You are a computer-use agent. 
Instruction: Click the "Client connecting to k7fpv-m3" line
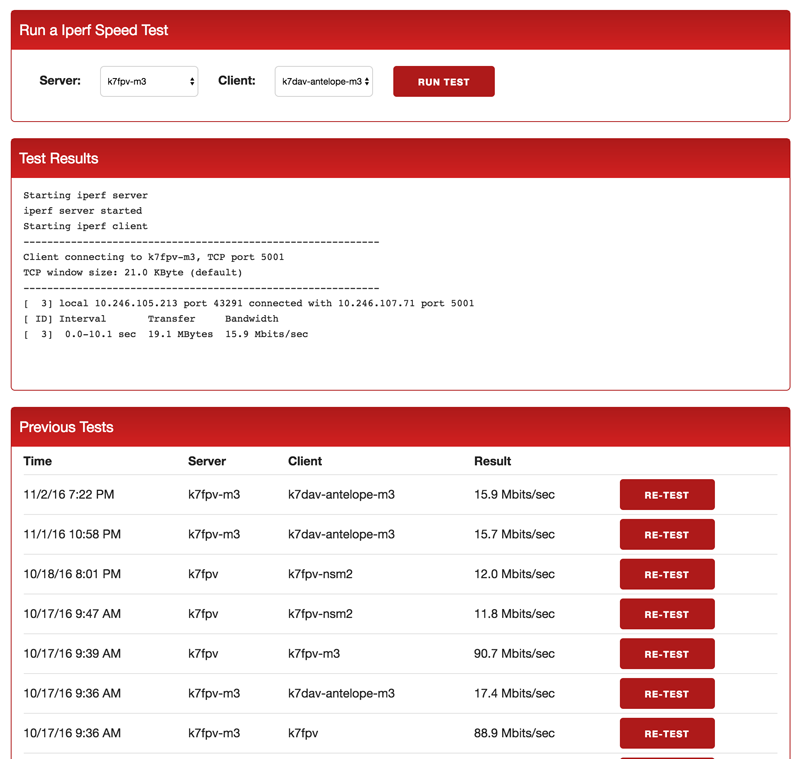(x=154, y=257)
